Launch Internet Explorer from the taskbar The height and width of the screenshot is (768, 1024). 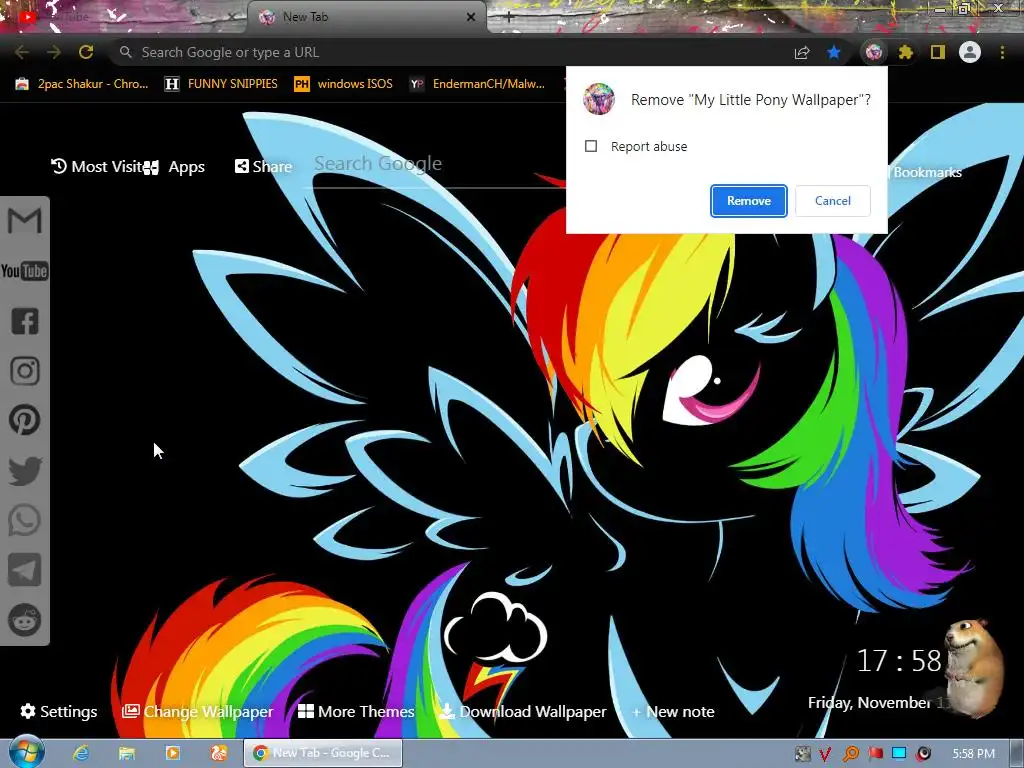tap(81, 753)
